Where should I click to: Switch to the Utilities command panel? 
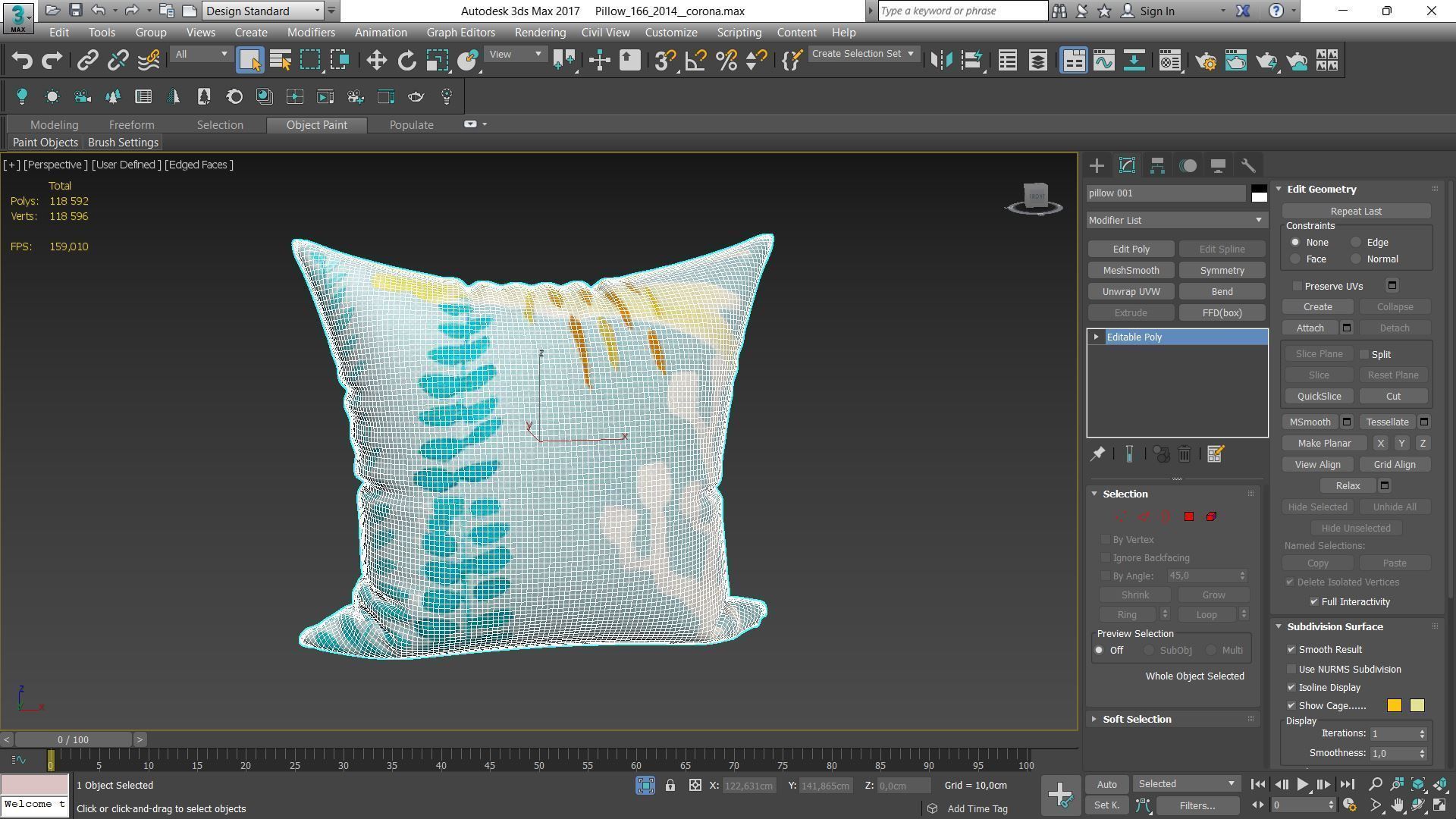click(1248, 165)
